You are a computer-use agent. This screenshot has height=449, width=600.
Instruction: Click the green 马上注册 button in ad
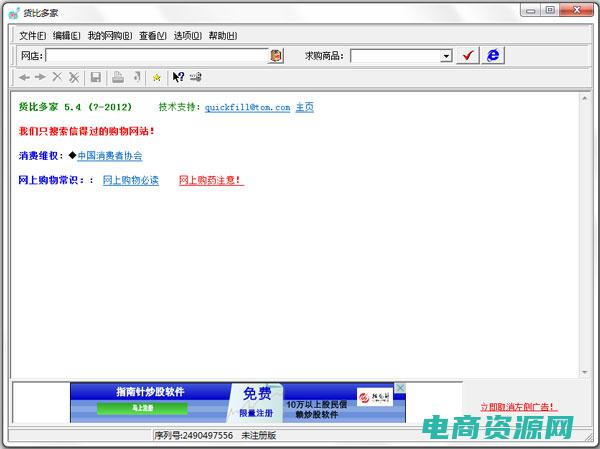(142, 408)
